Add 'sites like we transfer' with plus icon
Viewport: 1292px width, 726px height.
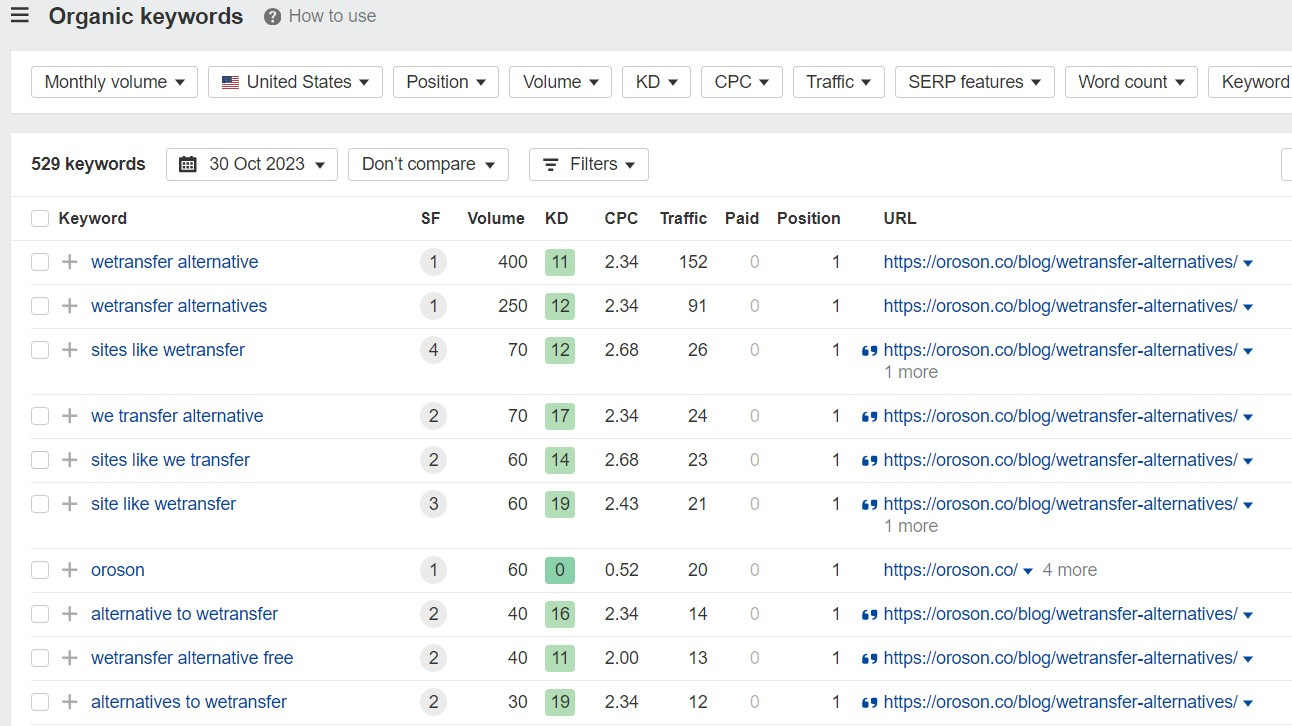[69, 460]
